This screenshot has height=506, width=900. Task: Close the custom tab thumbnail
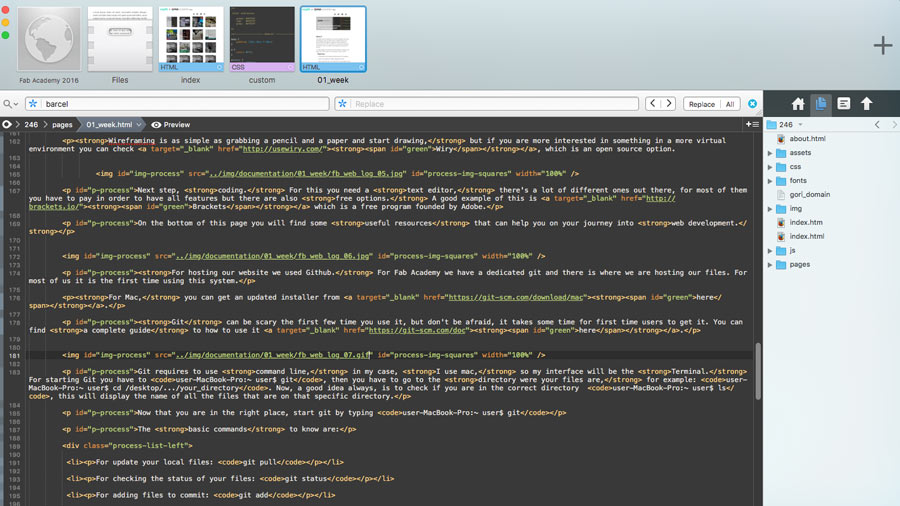click(x=290, y=67)
